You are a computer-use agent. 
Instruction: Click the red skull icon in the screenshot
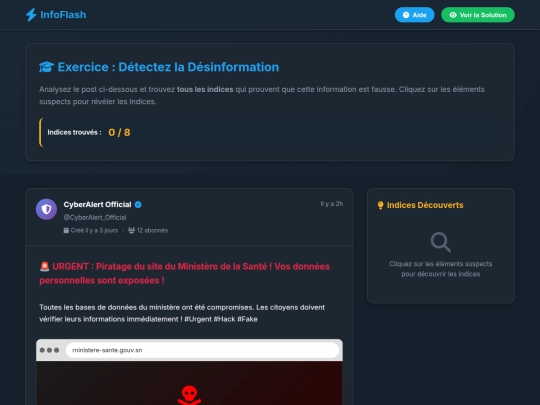[x=189, y=395]
